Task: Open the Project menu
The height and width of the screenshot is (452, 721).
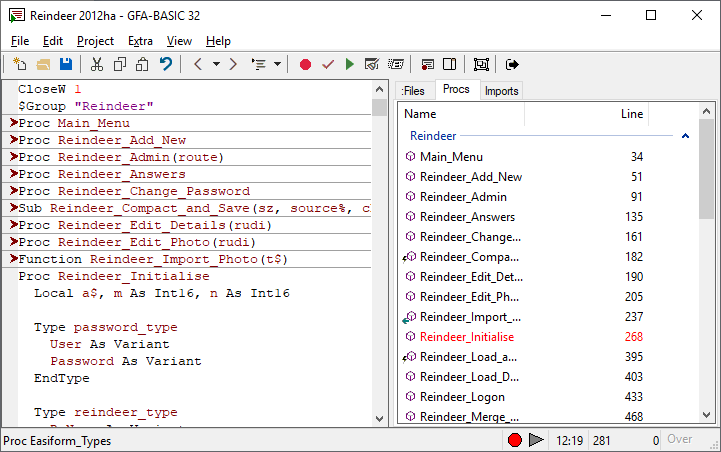Action: point(95,41)
